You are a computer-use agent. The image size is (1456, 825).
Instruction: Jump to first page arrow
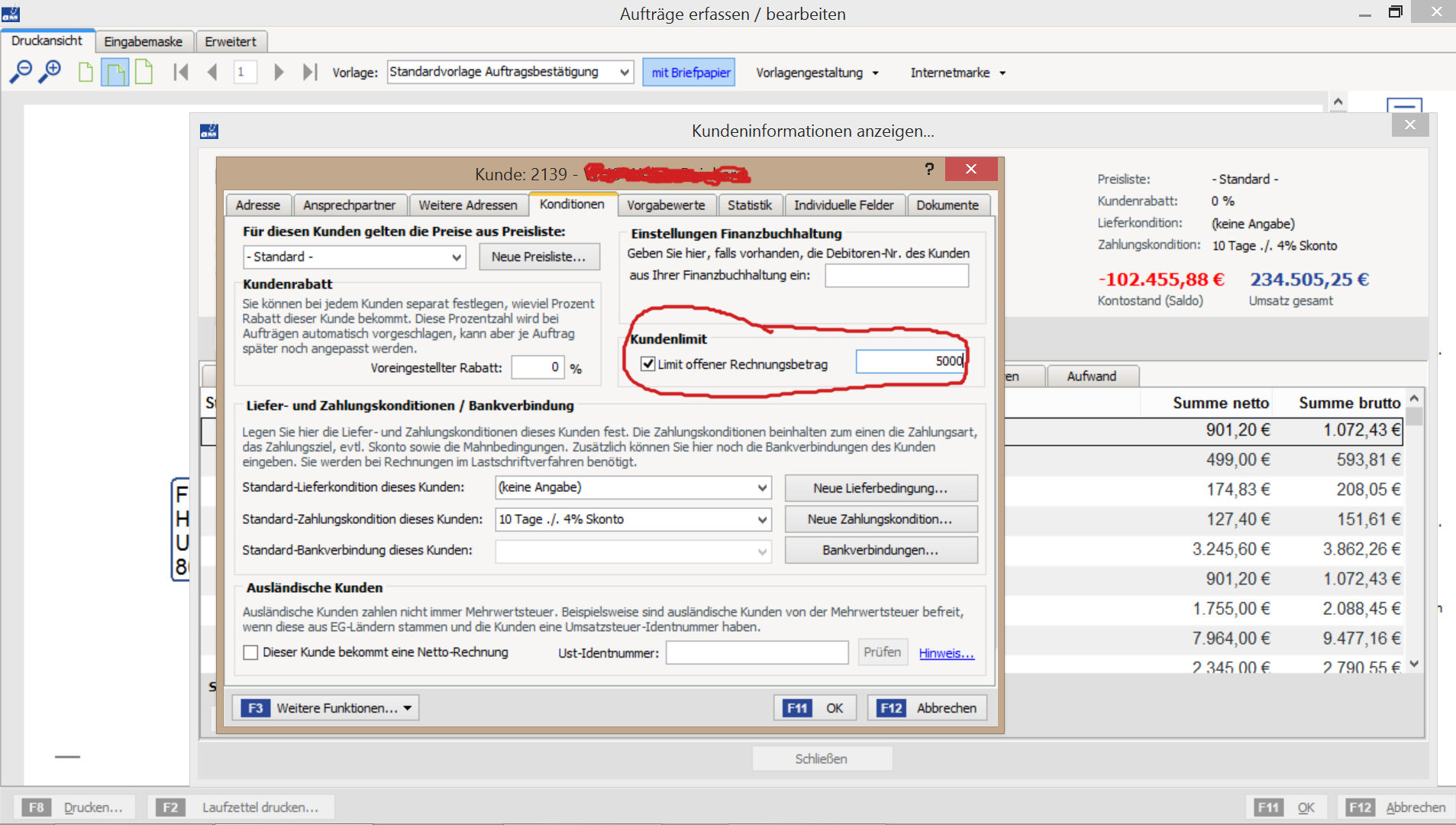pos(181,73)
